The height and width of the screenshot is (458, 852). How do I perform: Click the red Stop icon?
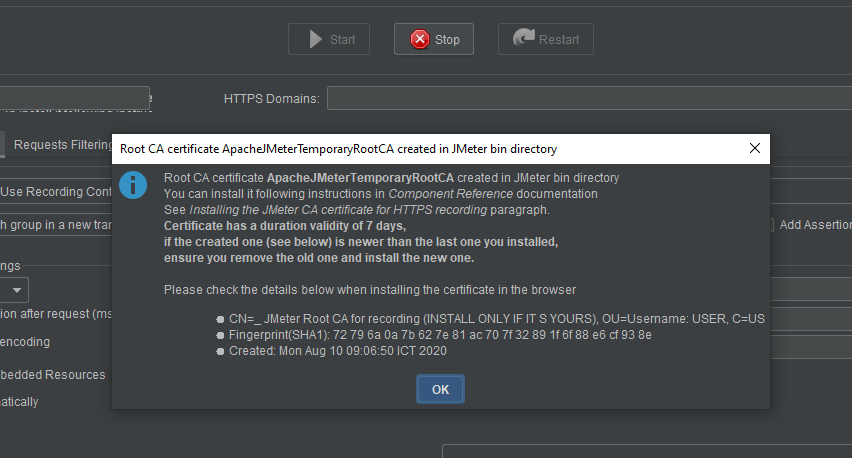click(x=419, y=39)
